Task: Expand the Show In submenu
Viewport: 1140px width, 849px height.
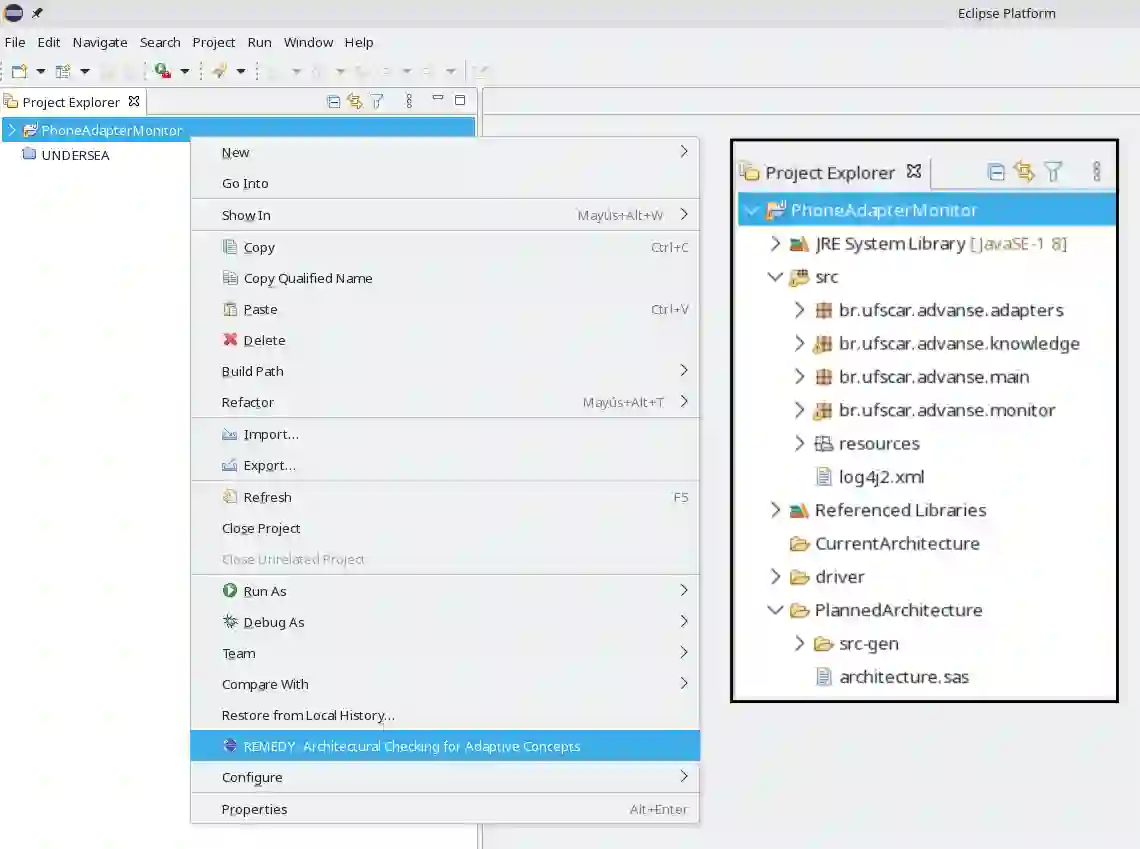Action: coord(445,215)
